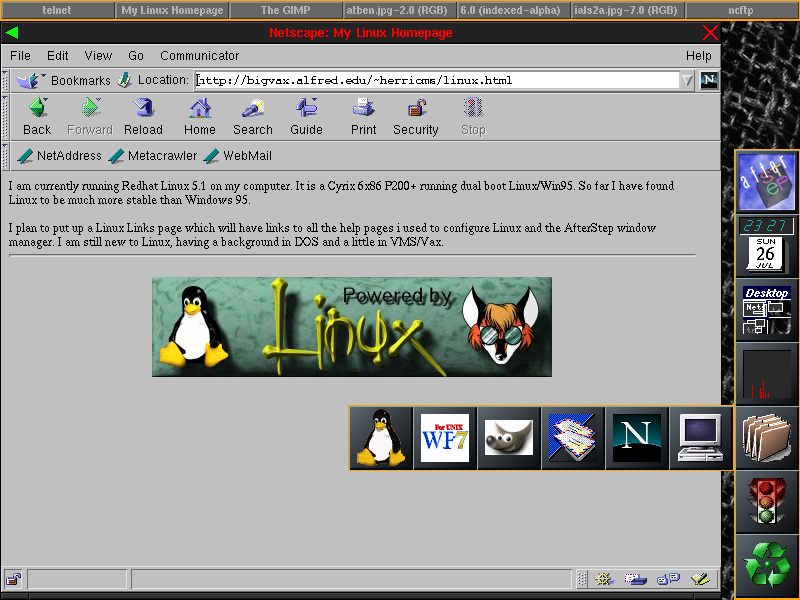Viewport: 800px width, 600px height.
Task: Launch The GIMP Wilber icon
Action: coord(509,438)
